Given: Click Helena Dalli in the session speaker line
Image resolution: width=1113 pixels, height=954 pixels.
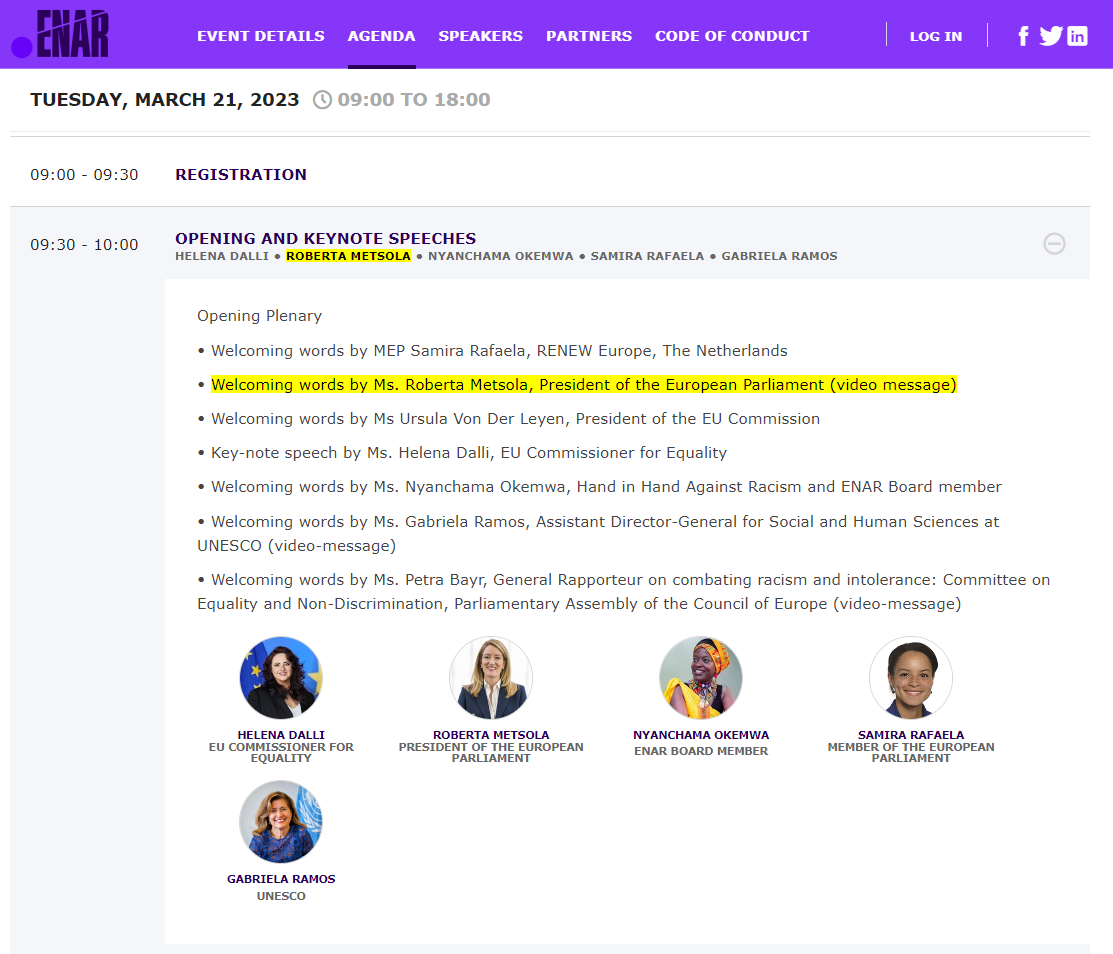Looking at the screenshot, I should pos(222,256).
